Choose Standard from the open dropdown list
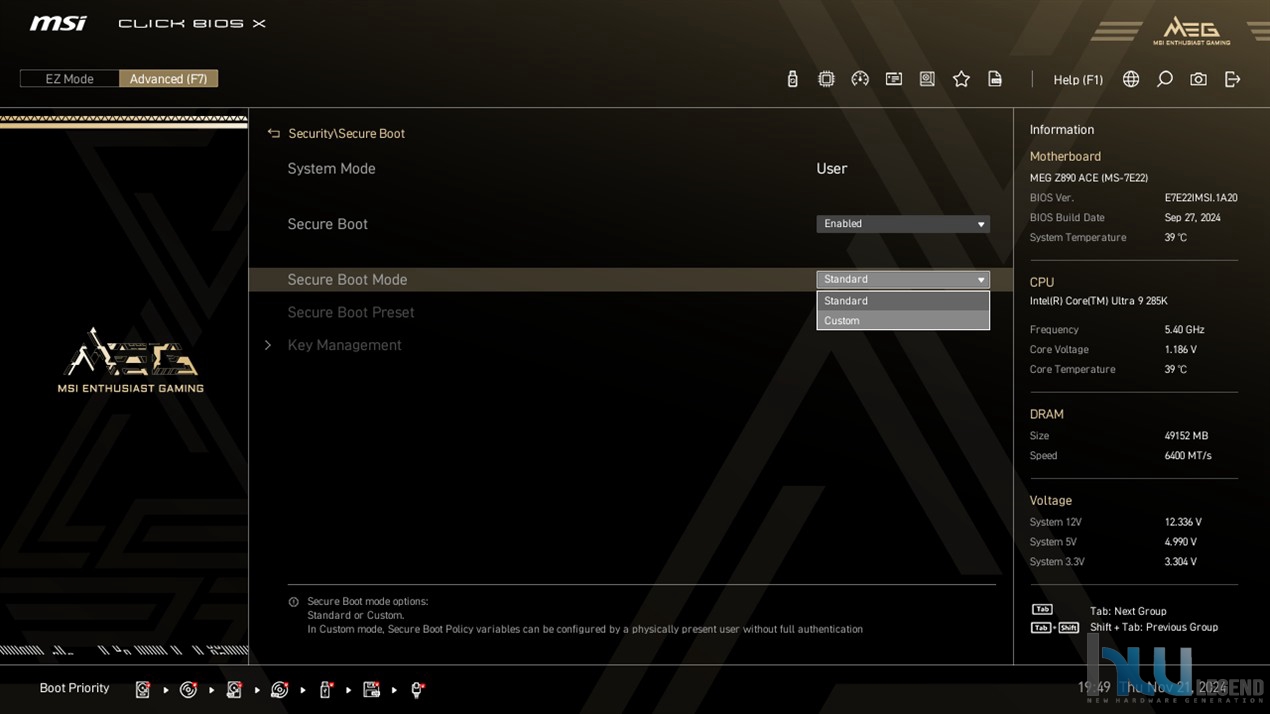Viewport: 1270px width, 714px height. [x=903, y=301]
